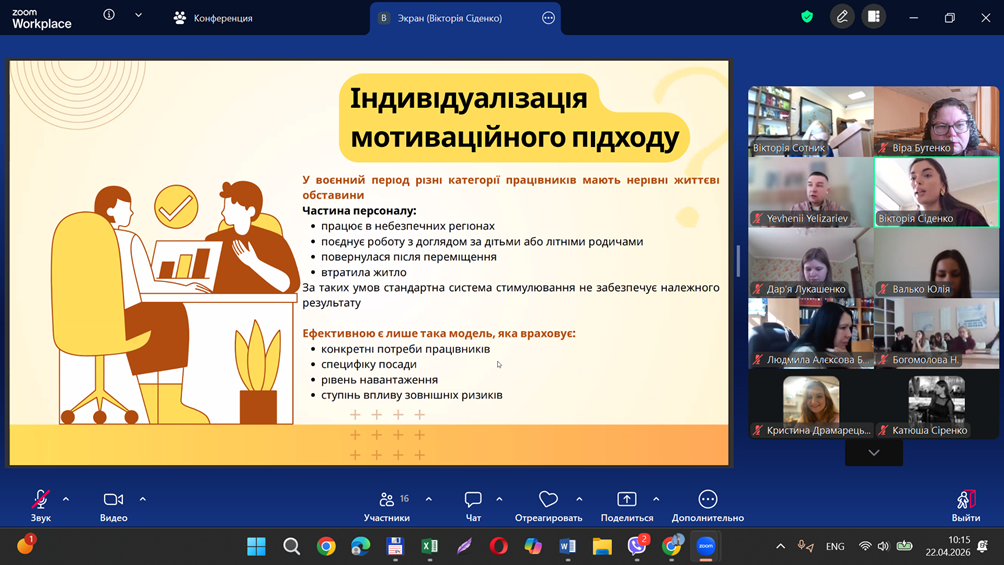The height and width of the screenshot is (565, 1004).
Task: Open meeting info icon in title bar
Action: click(109, 15)
